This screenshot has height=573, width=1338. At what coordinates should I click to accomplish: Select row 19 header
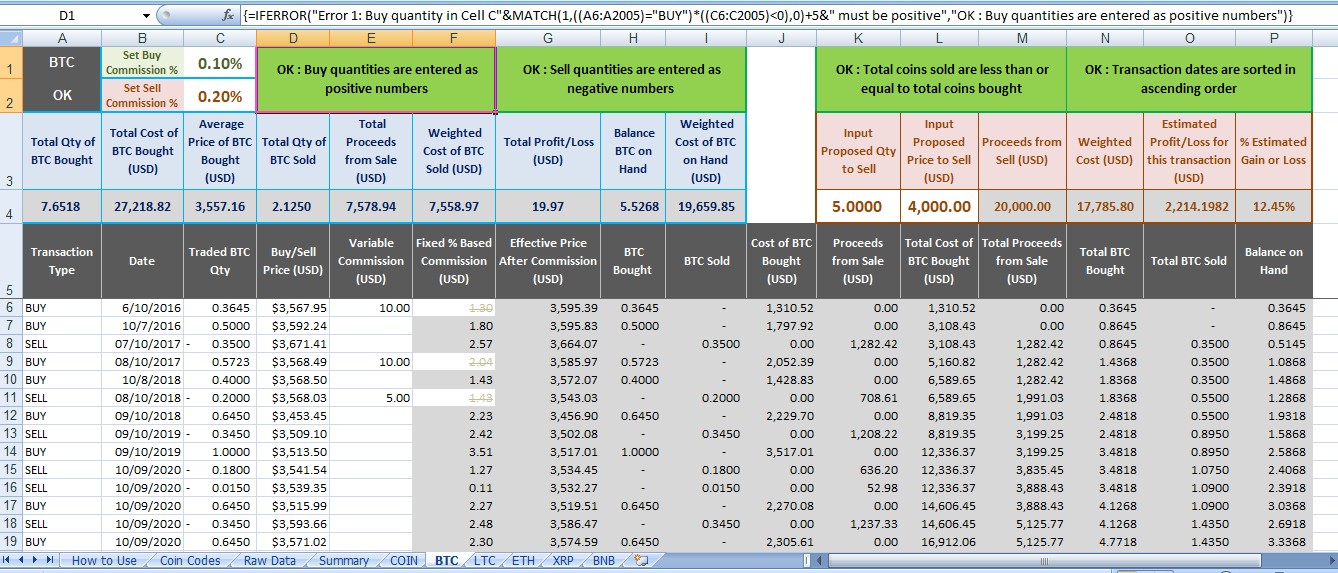[11, 541]
